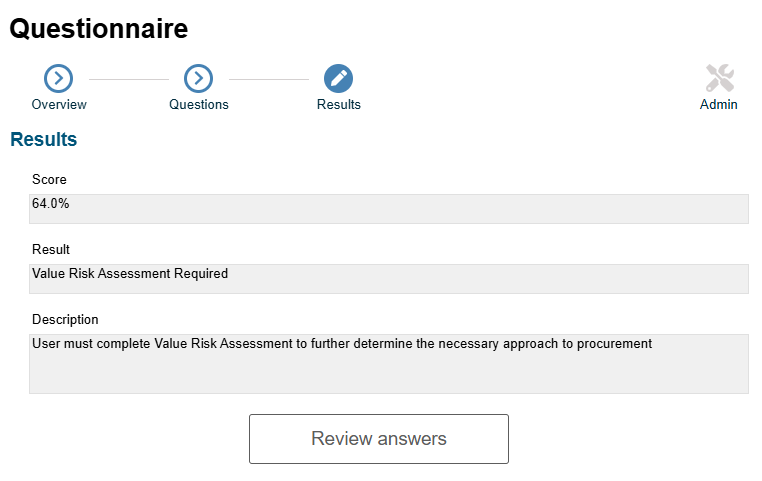Click the Score field label
The image size is (762, 481).
(49, 179)
